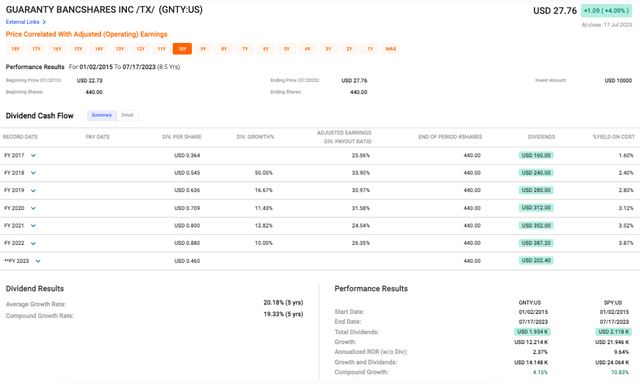Click the RECORD DATE column header
The height and width of the screenshot is (384, 640).
20,137
